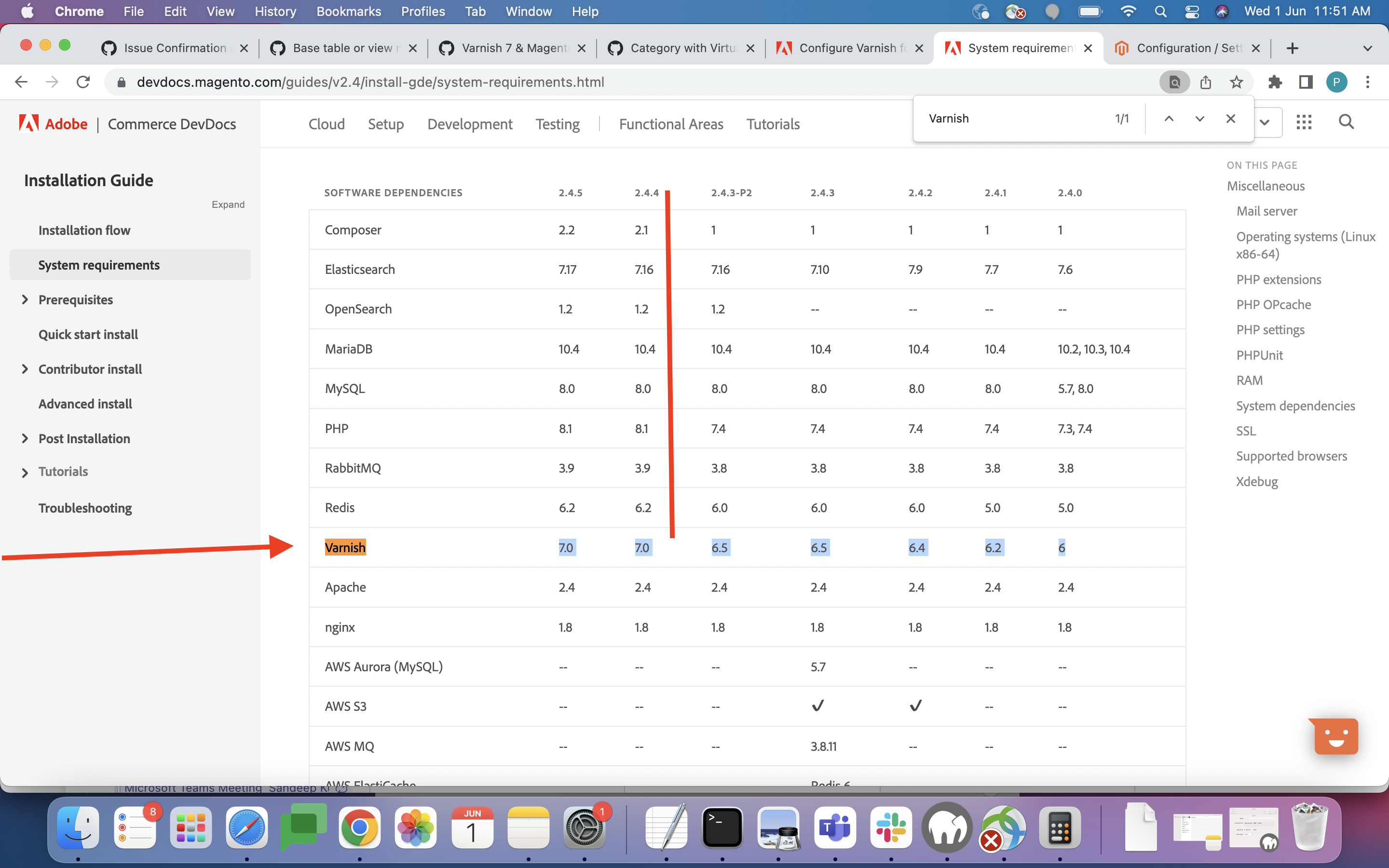Viewport: 1389px width, 868px height.
Task: Open Spotlight search in the menu bar
Action: click(x=1160, y=11)
